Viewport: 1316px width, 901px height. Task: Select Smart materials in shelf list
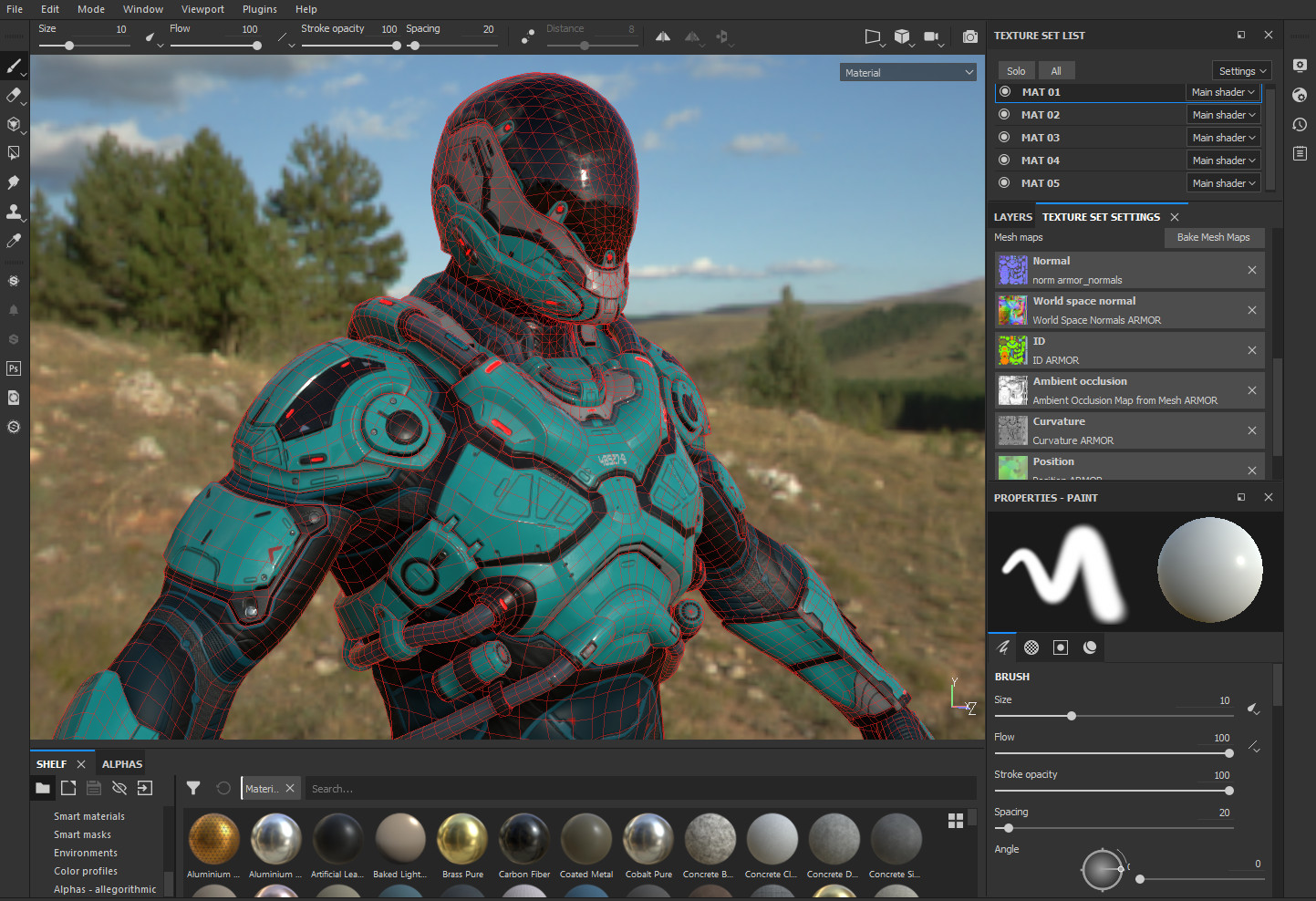pos(89,816)
